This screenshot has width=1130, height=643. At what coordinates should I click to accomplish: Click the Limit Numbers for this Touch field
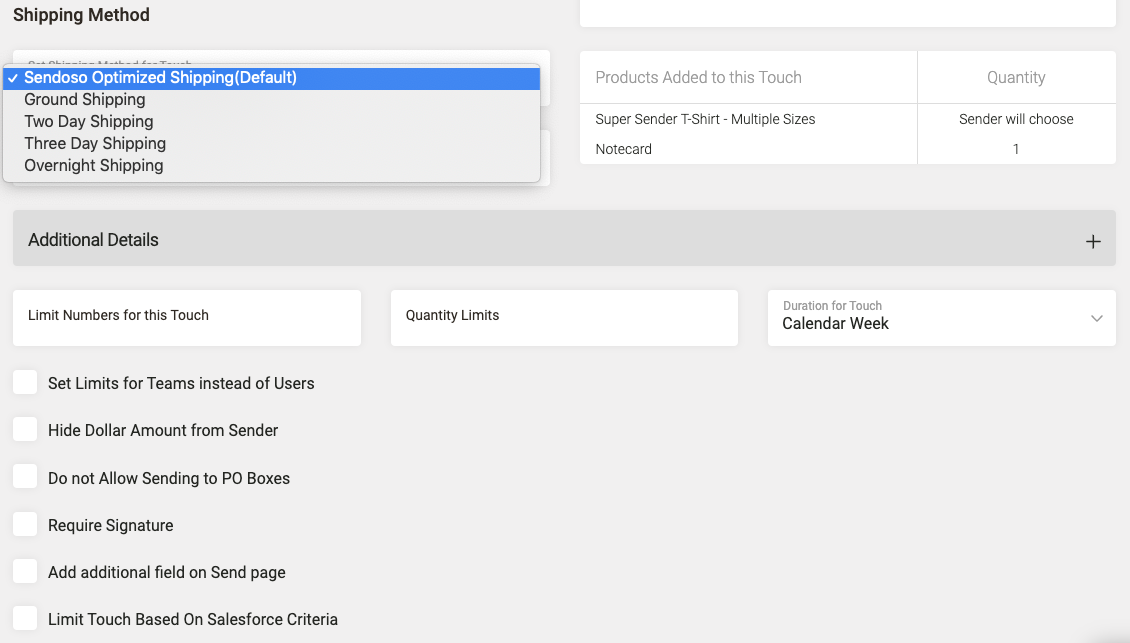coord(187,317)
